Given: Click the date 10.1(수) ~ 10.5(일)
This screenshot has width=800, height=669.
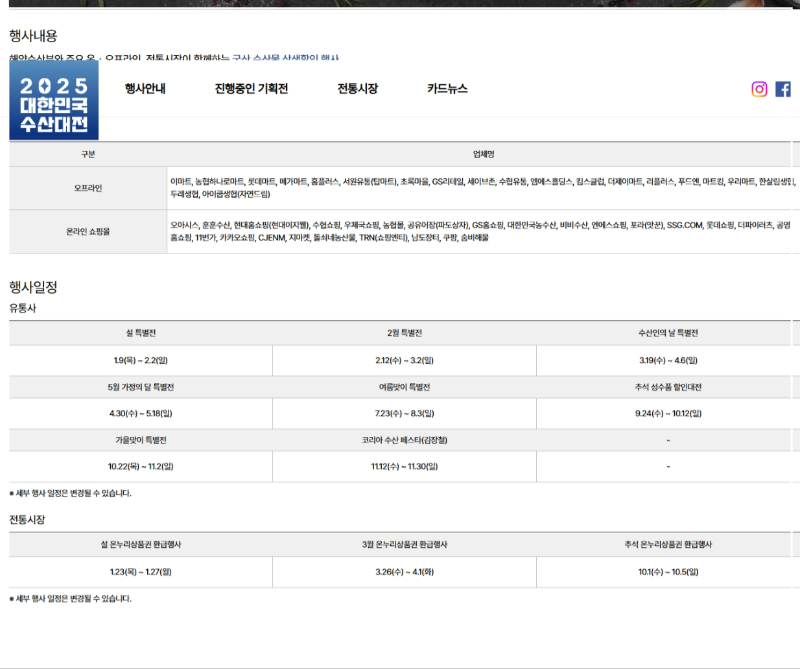Looking at the screenshot, I should point(668,572).
